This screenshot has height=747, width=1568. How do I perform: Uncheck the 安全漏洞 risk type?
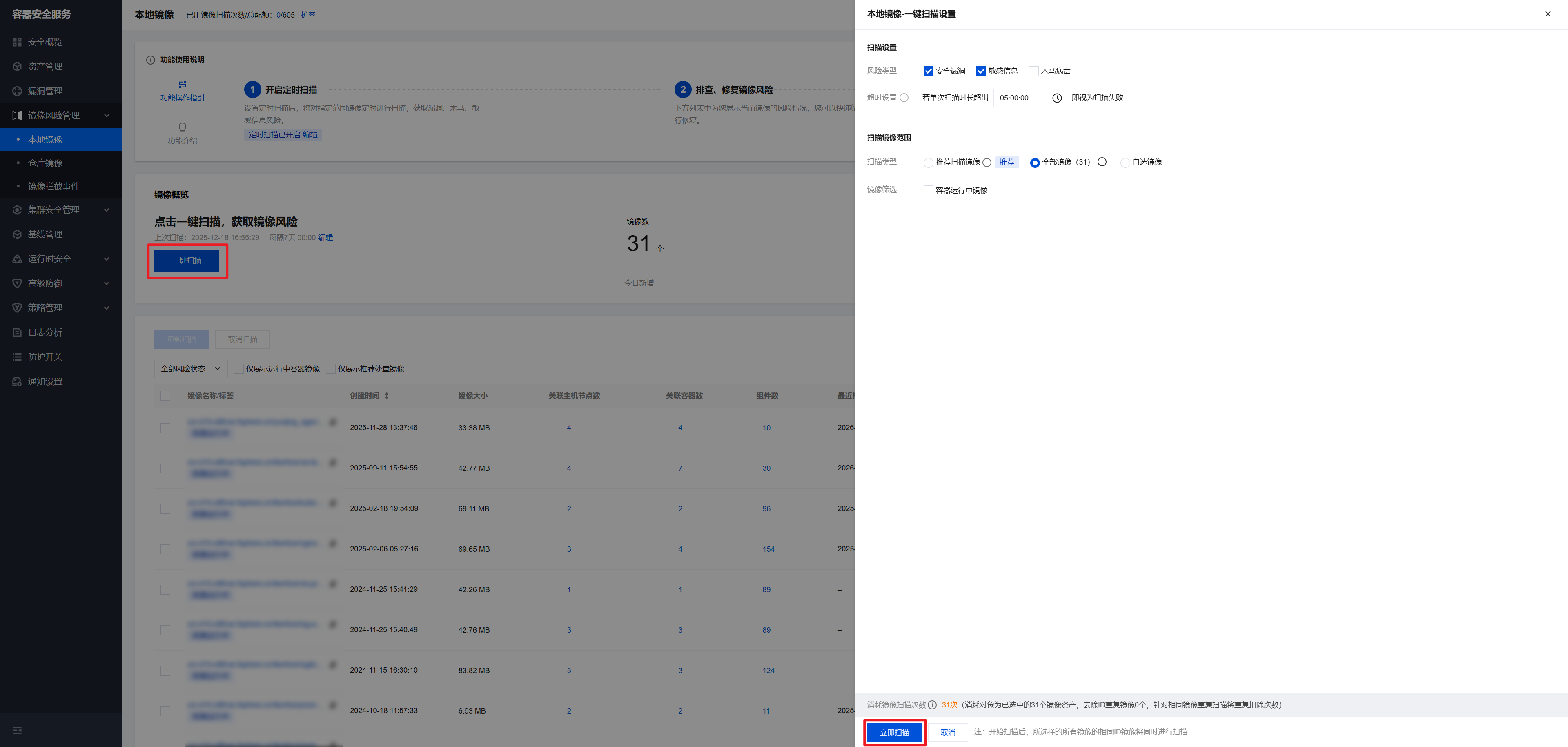click(928, 71)
